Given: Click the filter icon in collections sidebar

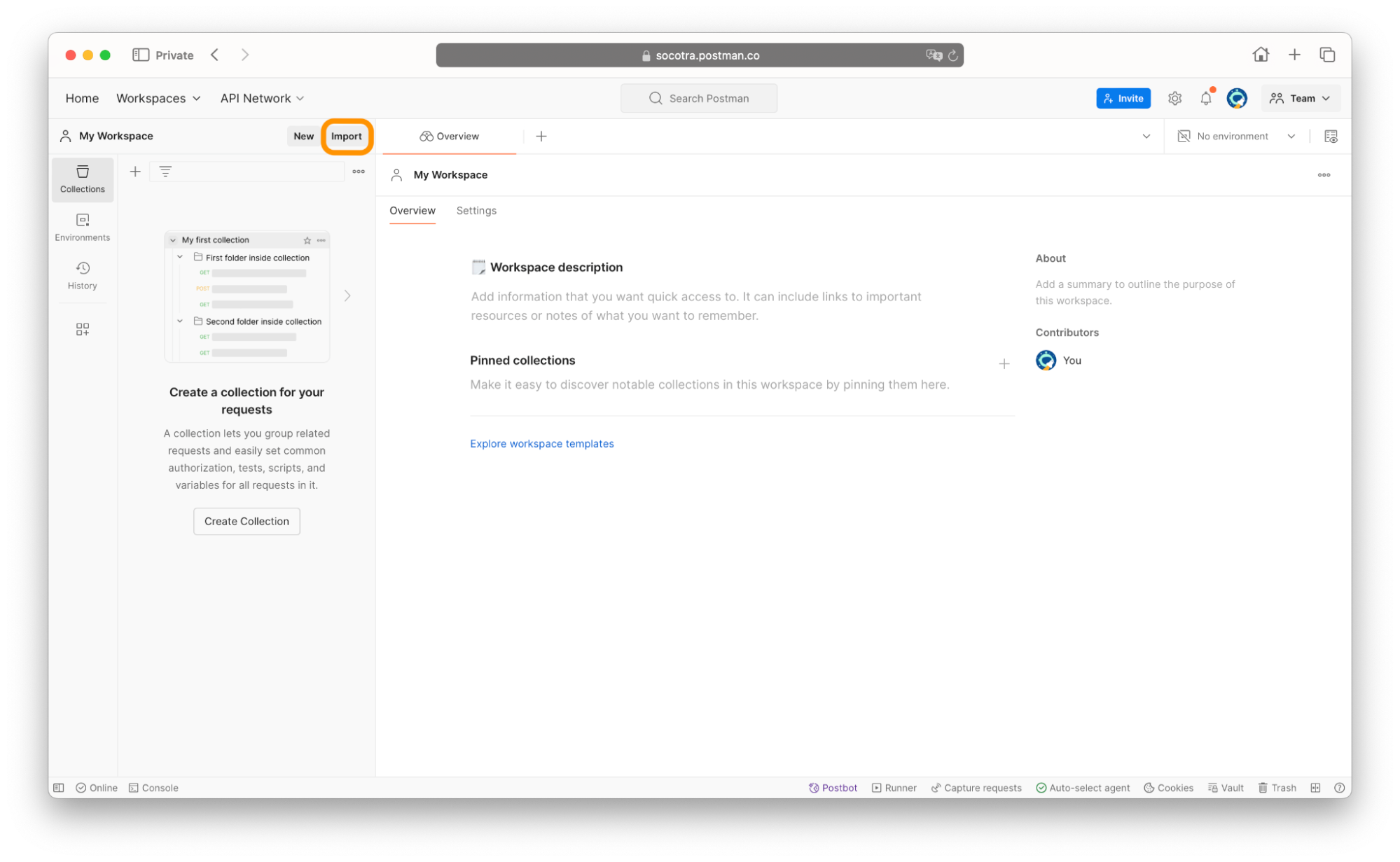Looking at the screenshot, I should click(166, 171).
